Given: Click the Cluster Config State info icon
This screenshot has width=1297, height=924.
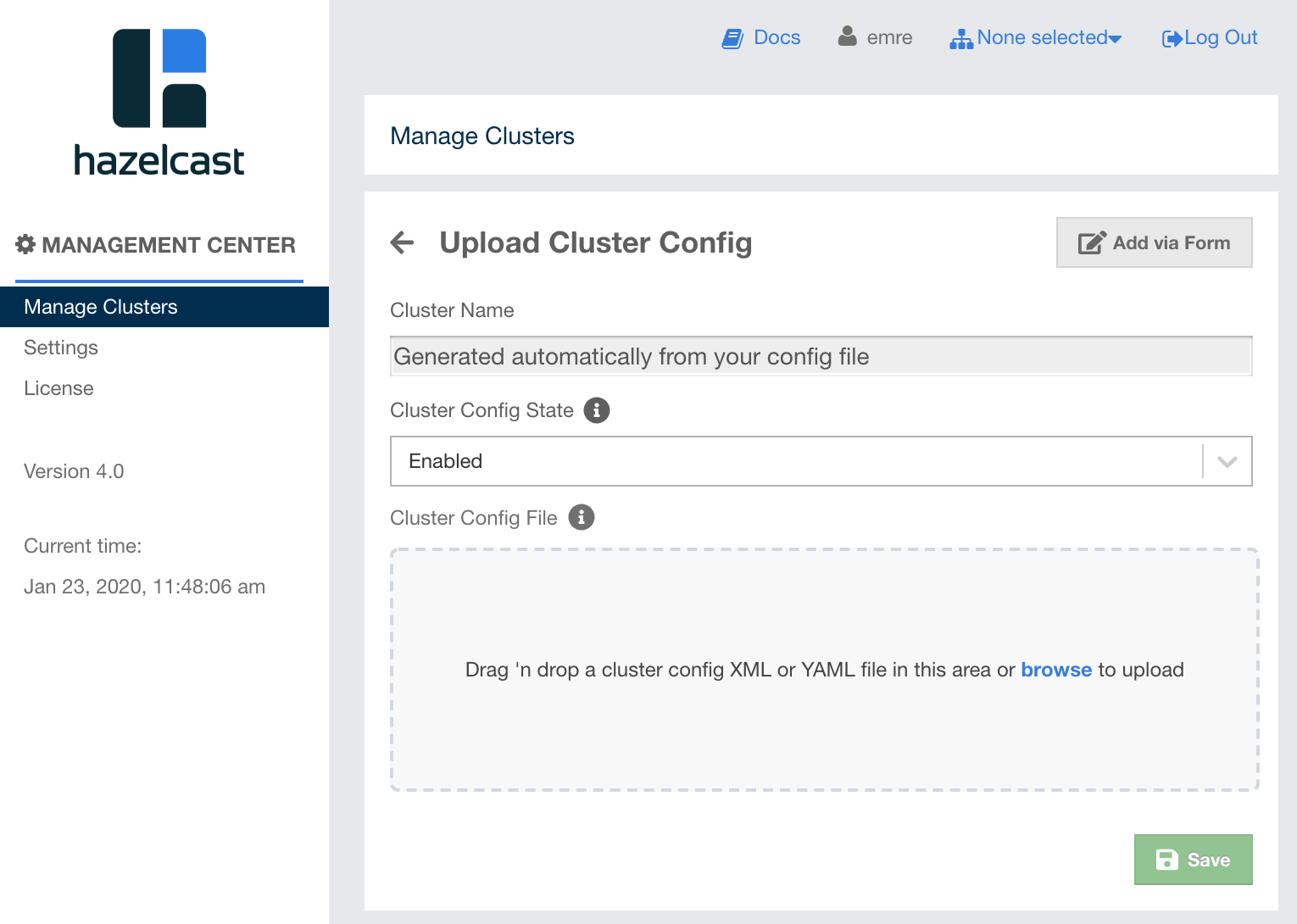Looking at the screenshot, I should 597,410.
